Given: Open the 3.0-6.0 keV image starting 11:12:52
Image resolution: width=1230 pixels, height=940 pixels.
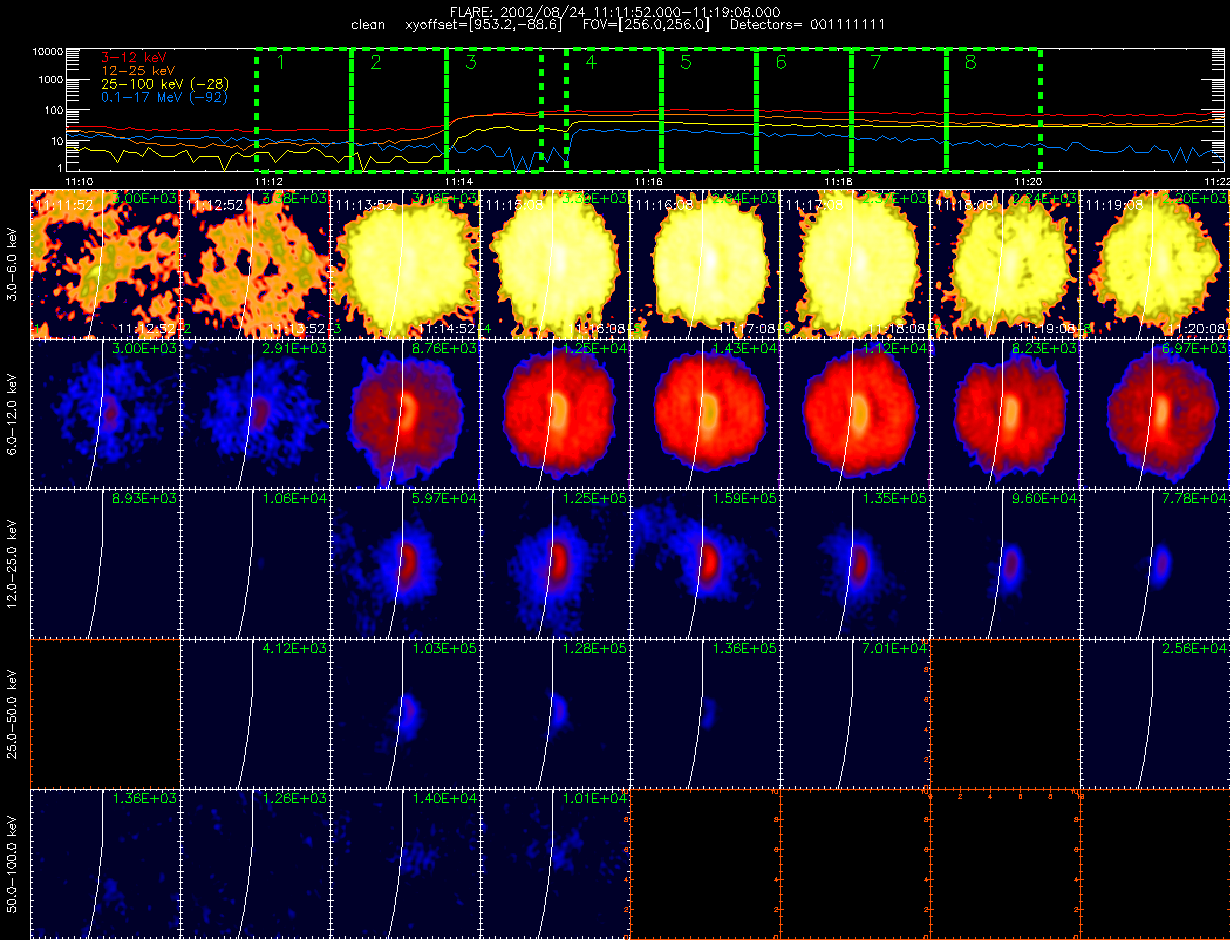Looking at the screenshot, I should point(256,263).
